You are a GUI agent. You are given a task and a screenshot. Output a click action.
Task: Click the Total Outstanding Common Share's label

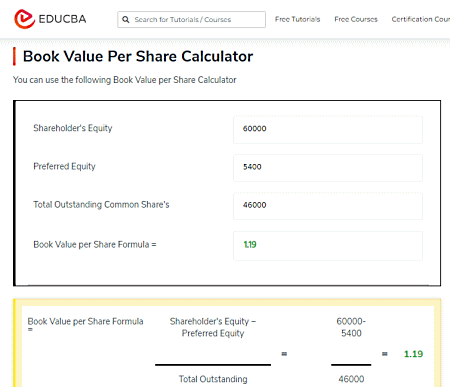(101, 204)
